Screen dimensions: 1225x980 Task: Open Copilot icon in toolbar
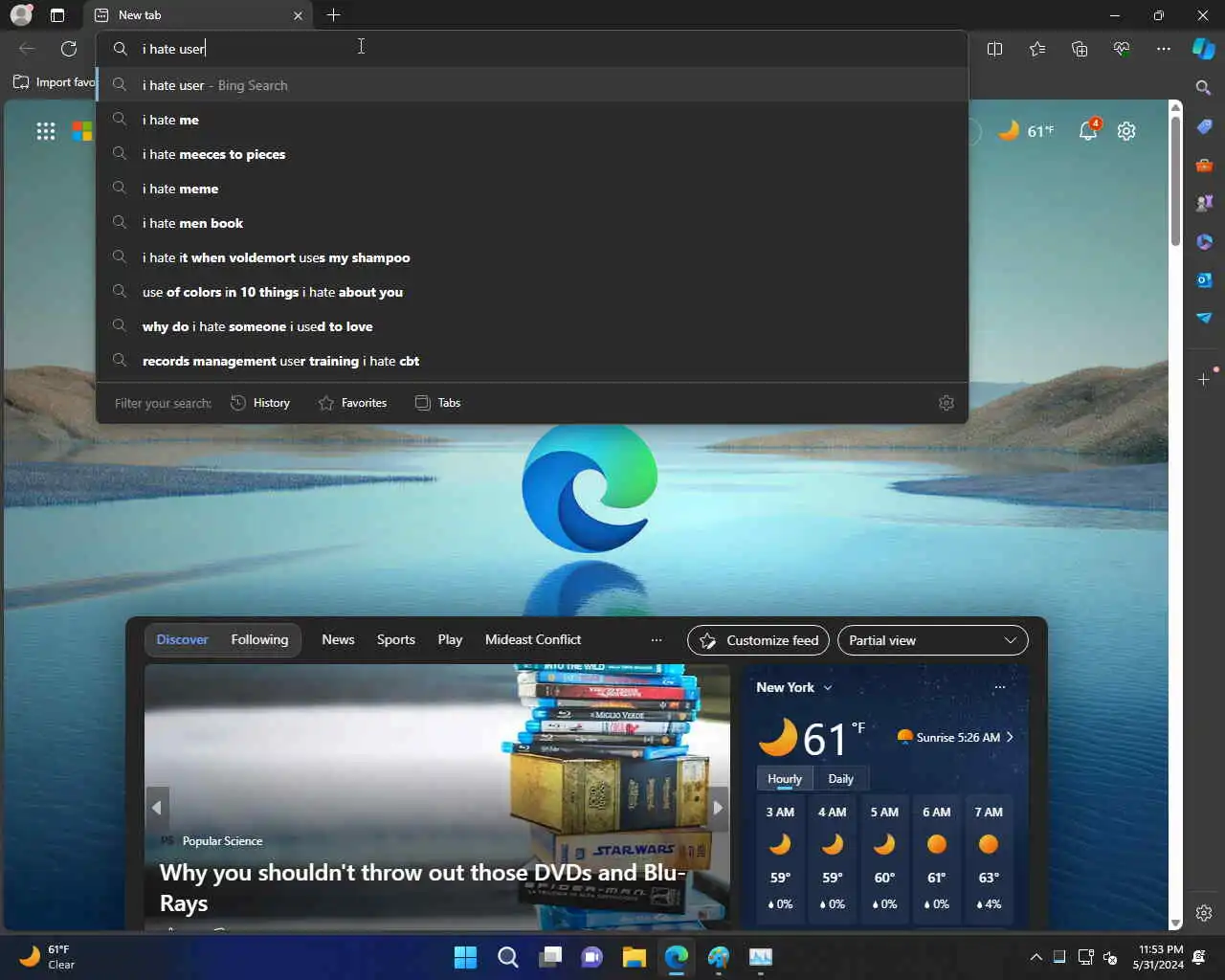pos(1204,49)
